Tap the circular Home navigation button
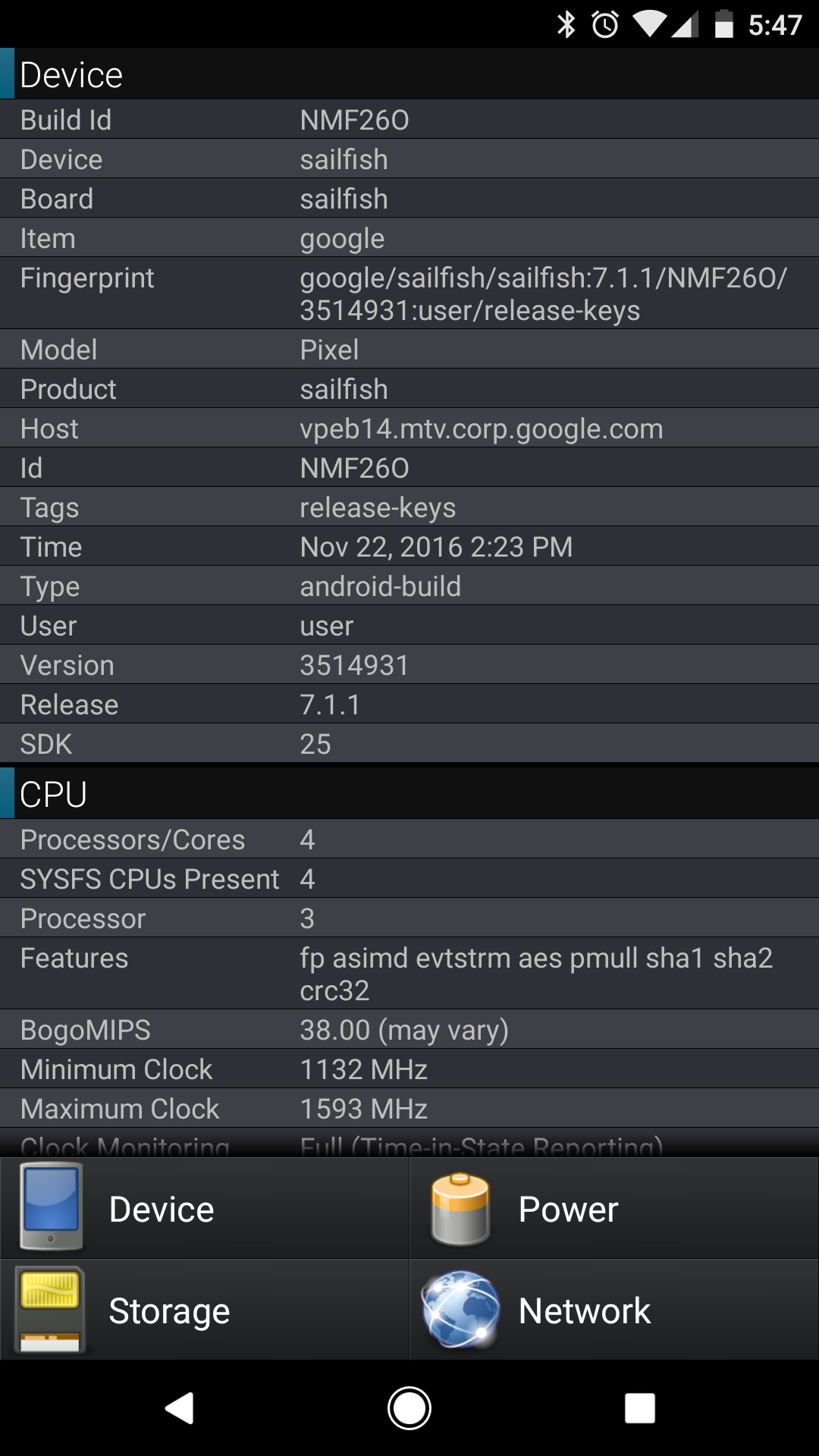Image resolution: width=819 pixels, height=1456 pixels. pos(409,1408)
